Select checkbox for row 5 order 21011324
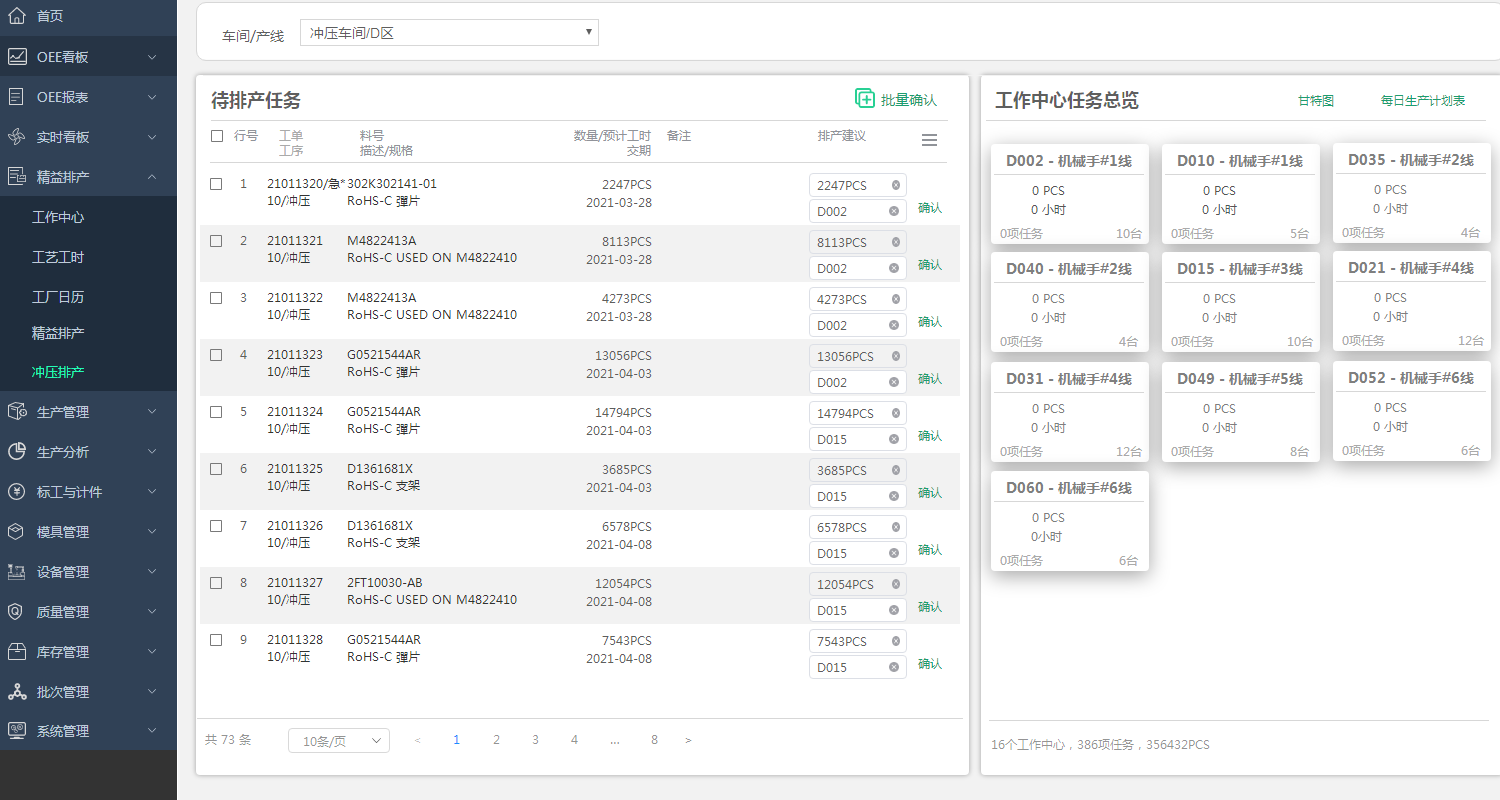 216,412
